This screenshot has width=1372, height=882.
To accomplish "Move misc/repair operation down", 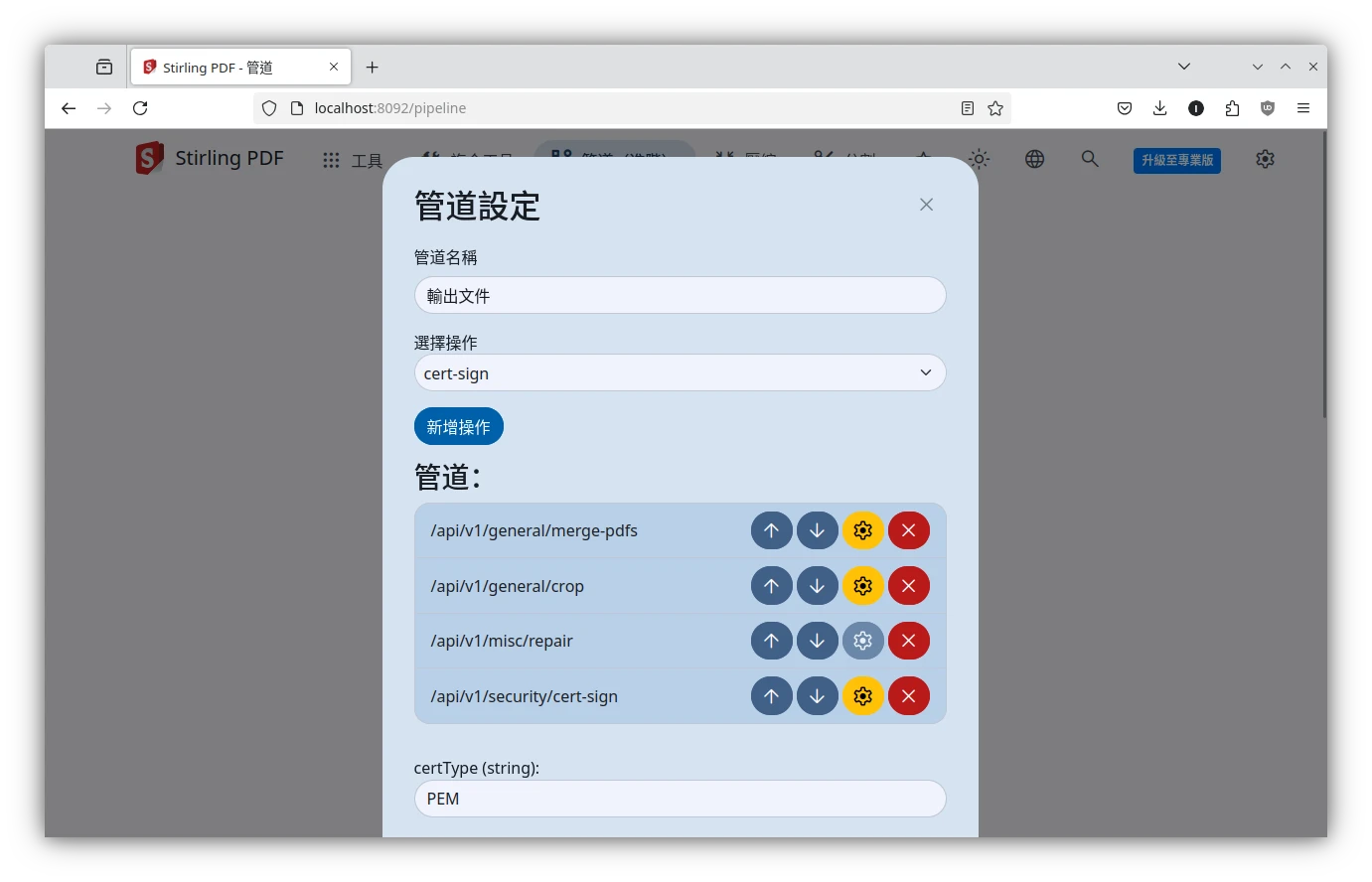I will point(817,641).
